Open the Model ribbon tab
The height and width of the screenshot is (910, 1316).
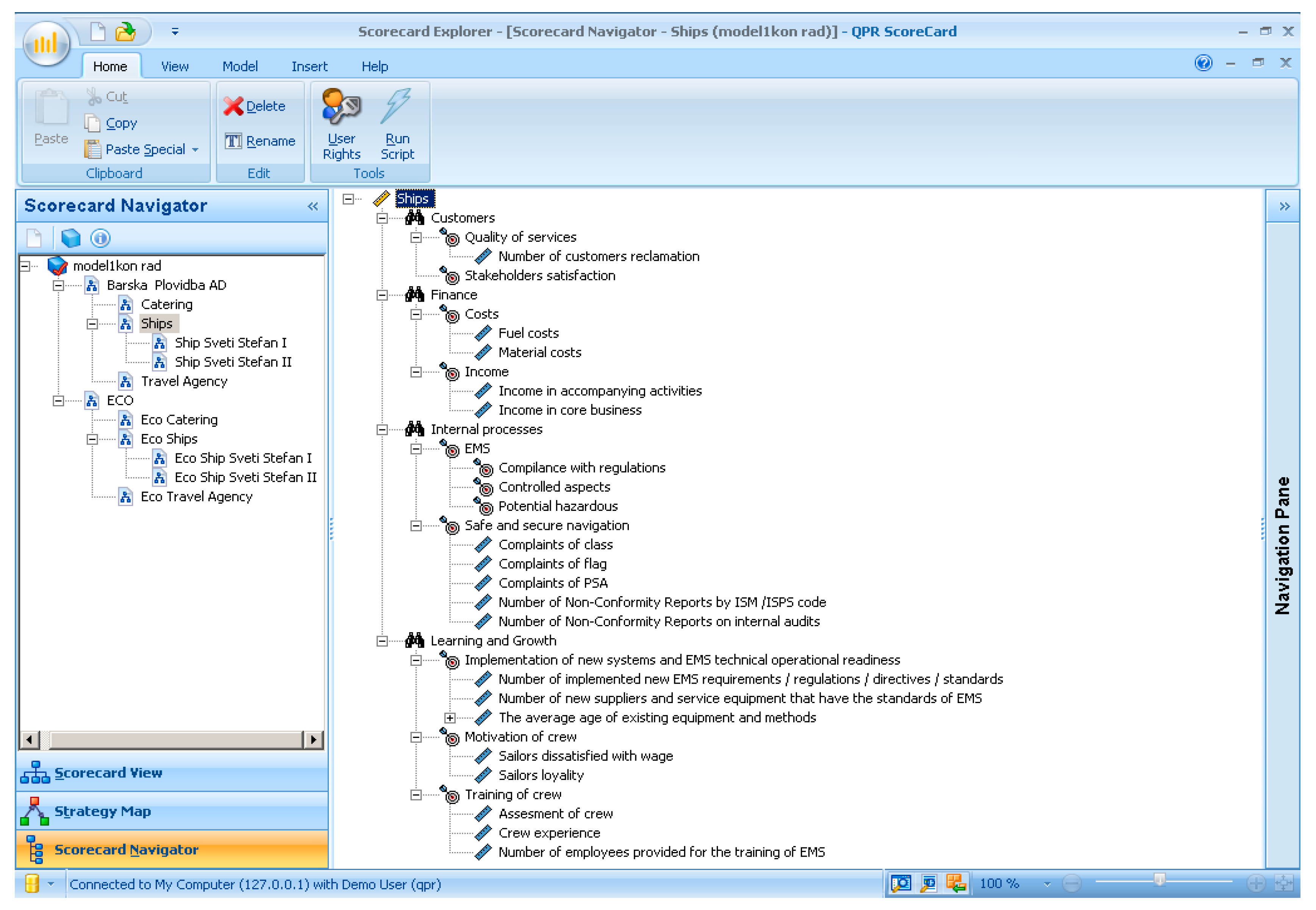coord(240,67)
